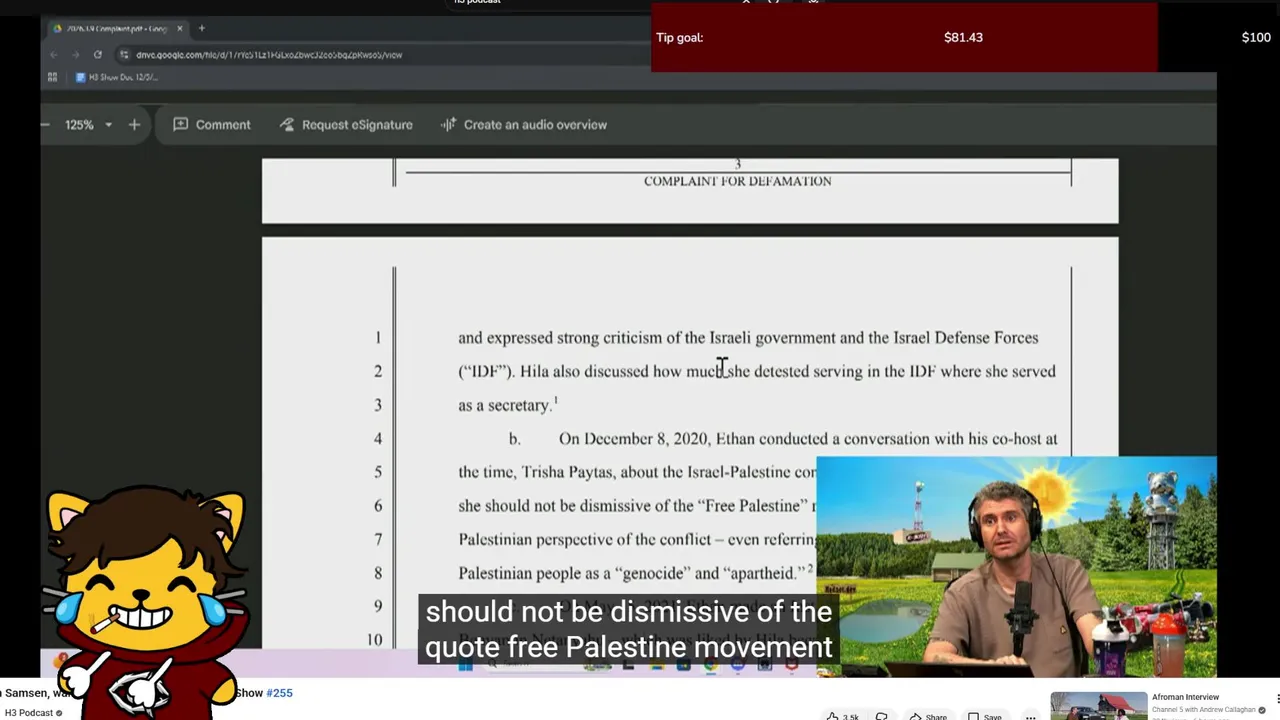Click the 'COMPLAINT FOR DEFAMATION' footer text

(x=737, y=181)
